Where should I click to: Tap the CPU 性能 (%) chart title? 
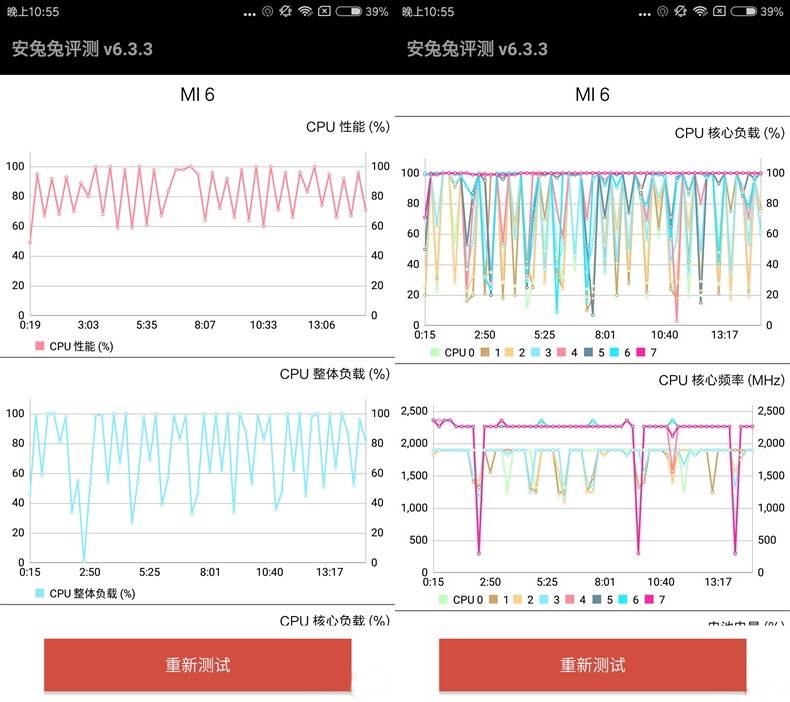pyautogui.click(x=347, y=127)
